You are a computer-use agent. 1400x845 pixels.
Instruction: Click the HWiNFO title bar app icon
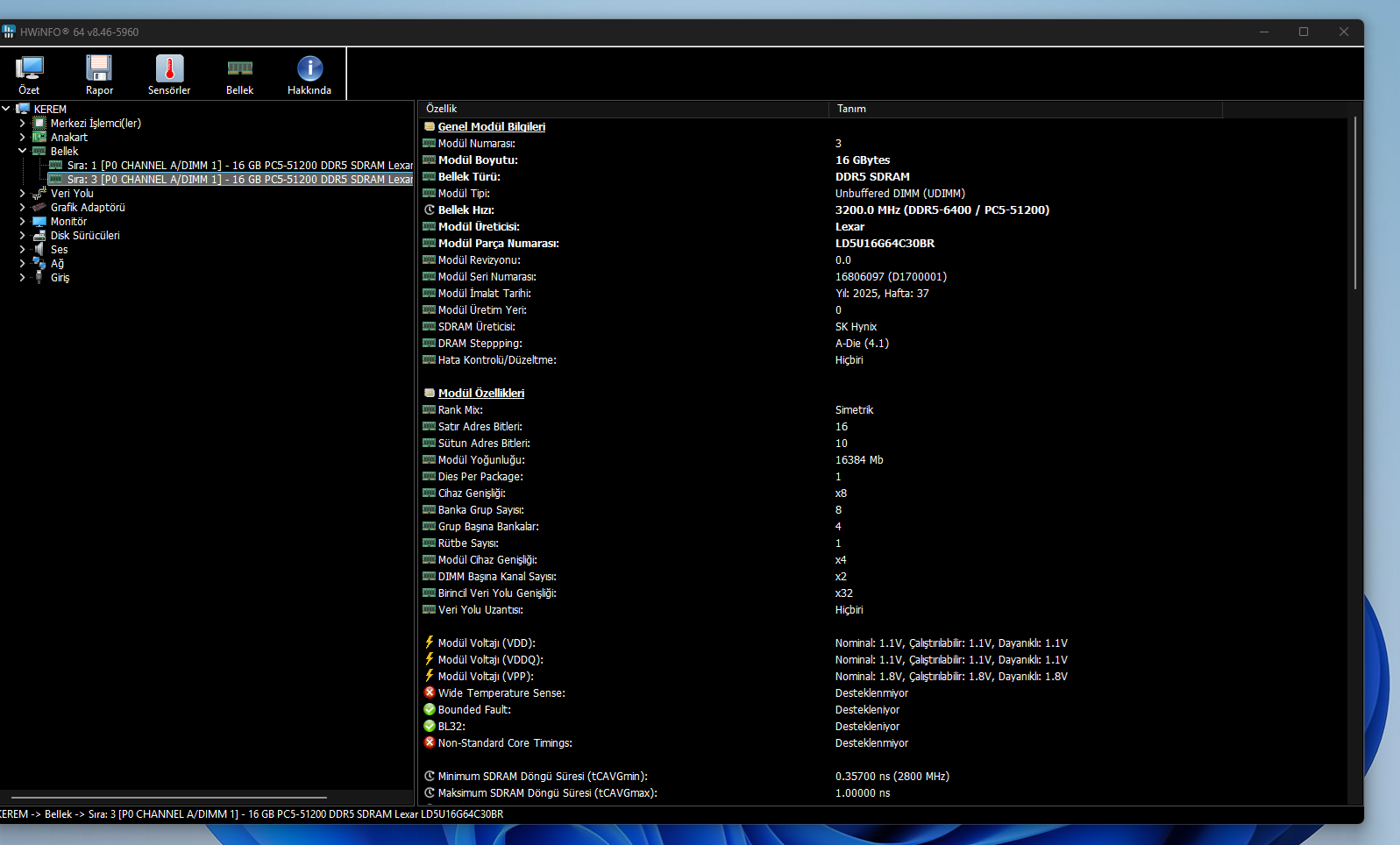[9, 32]
